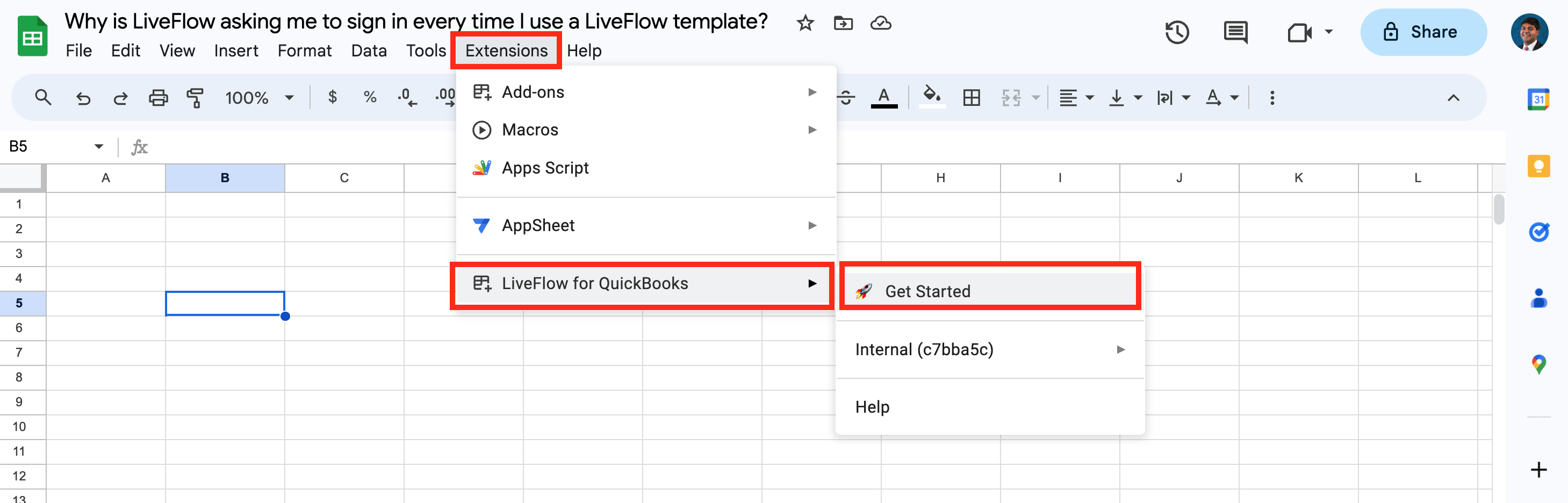Open vertical align dropdown
The image size is (1568, 503).
(x=1125, y=97)
